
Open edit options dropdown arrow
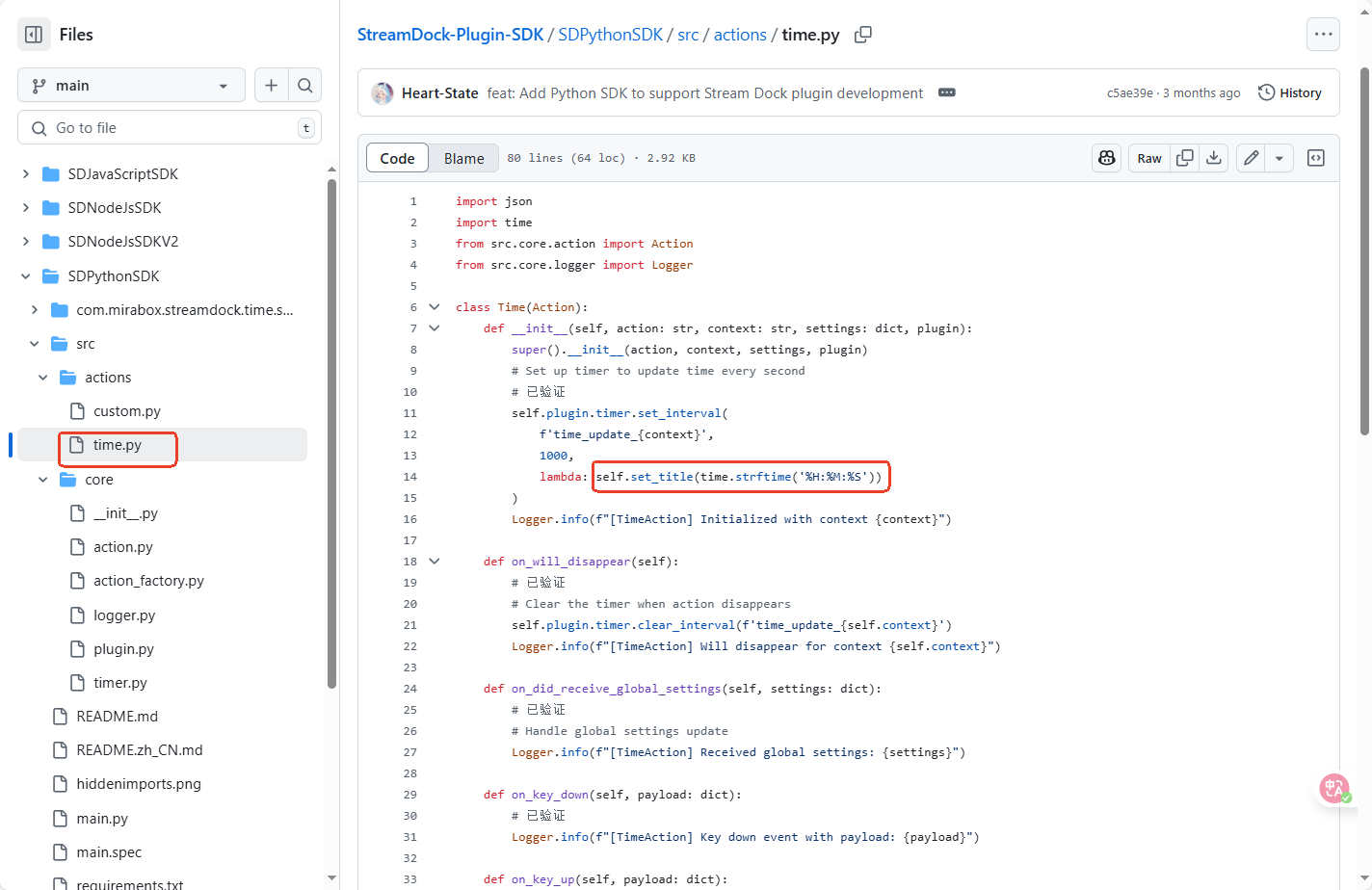1279,158
